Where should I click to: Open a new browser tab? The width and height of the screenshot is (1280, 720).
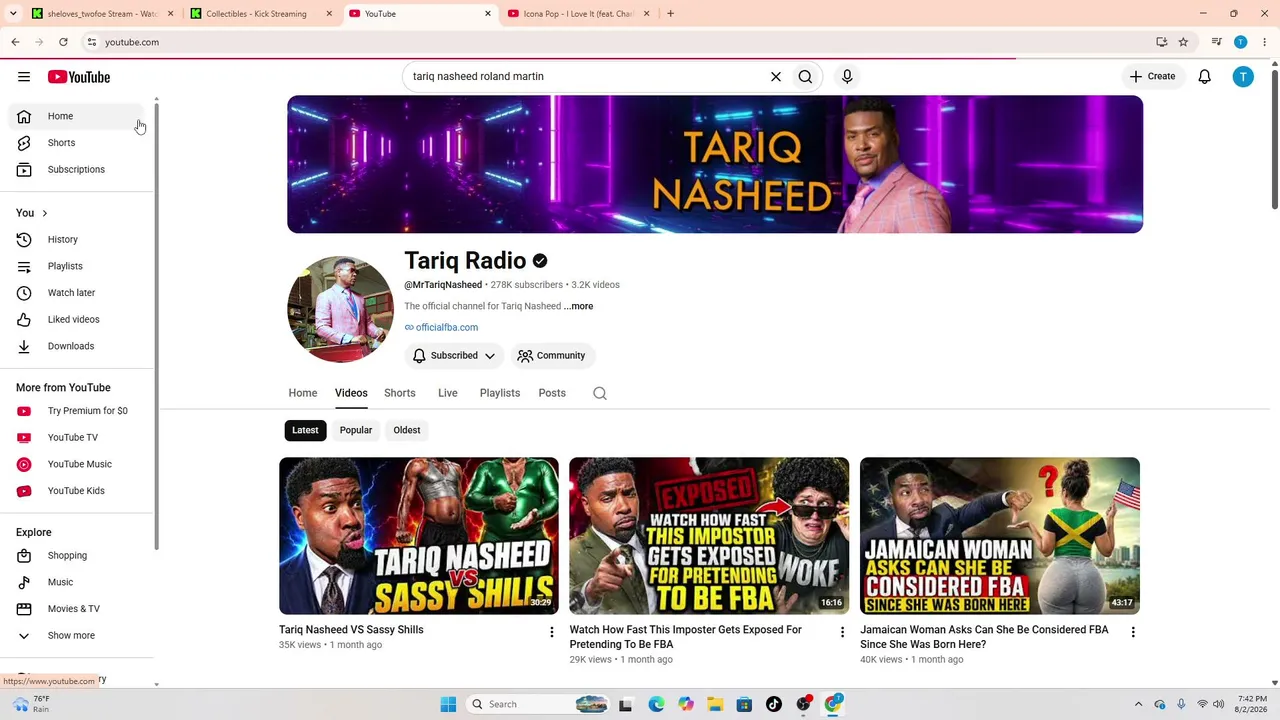(x=670, y=14)
